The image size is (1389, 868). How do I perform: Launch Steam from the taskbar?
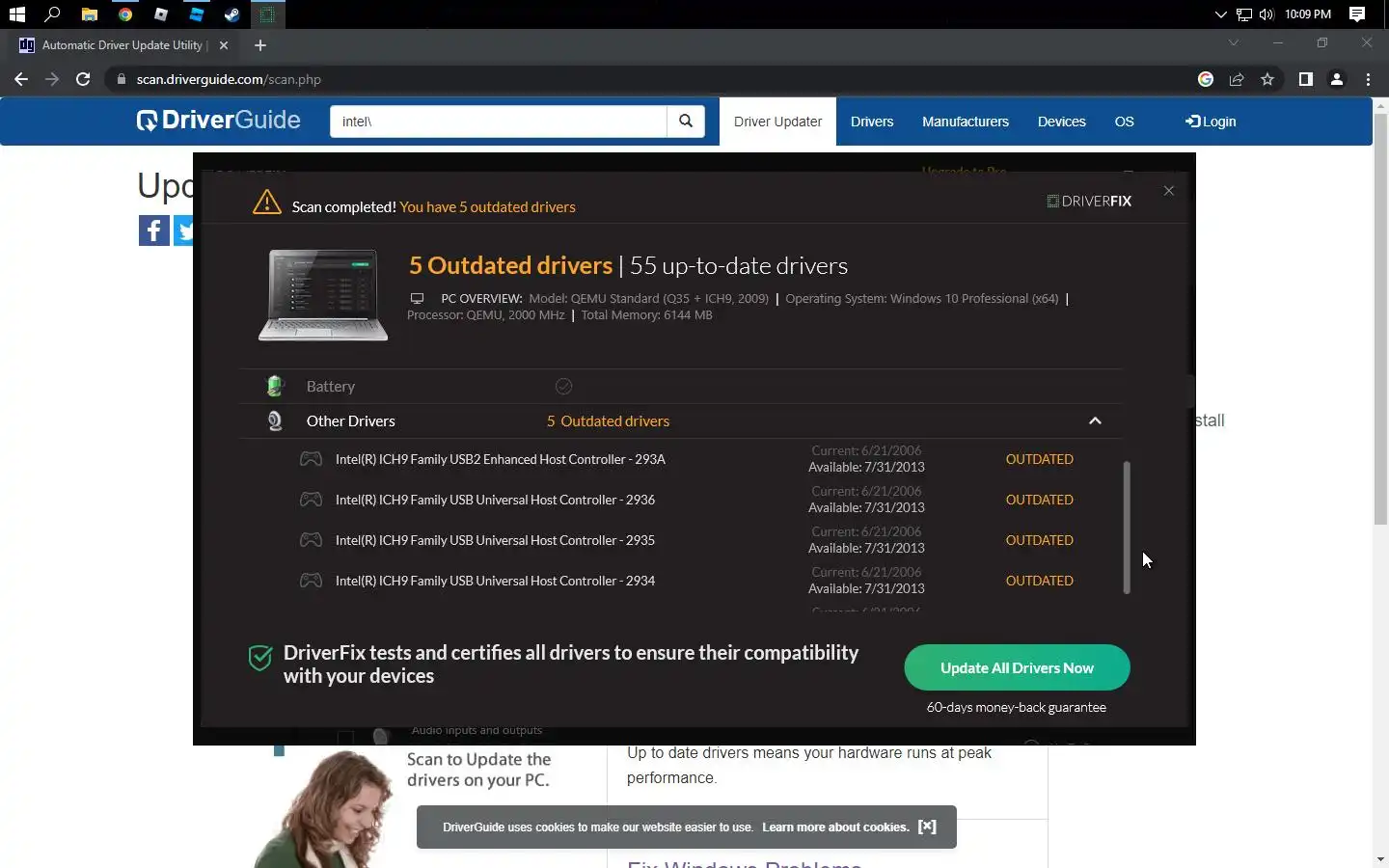231,14
